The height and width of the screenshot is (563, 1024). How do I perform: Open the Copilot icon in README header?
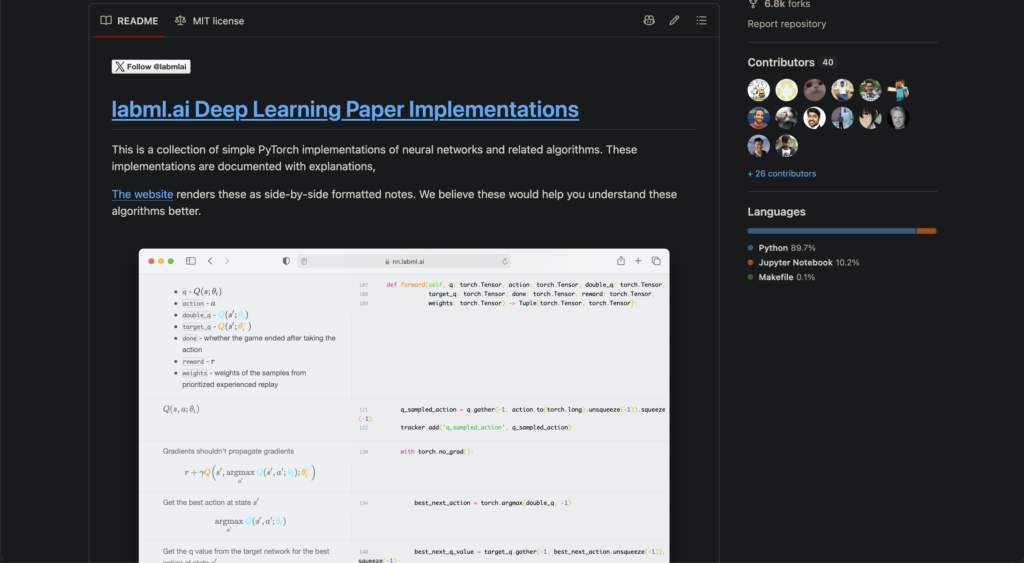coord(648,20)
